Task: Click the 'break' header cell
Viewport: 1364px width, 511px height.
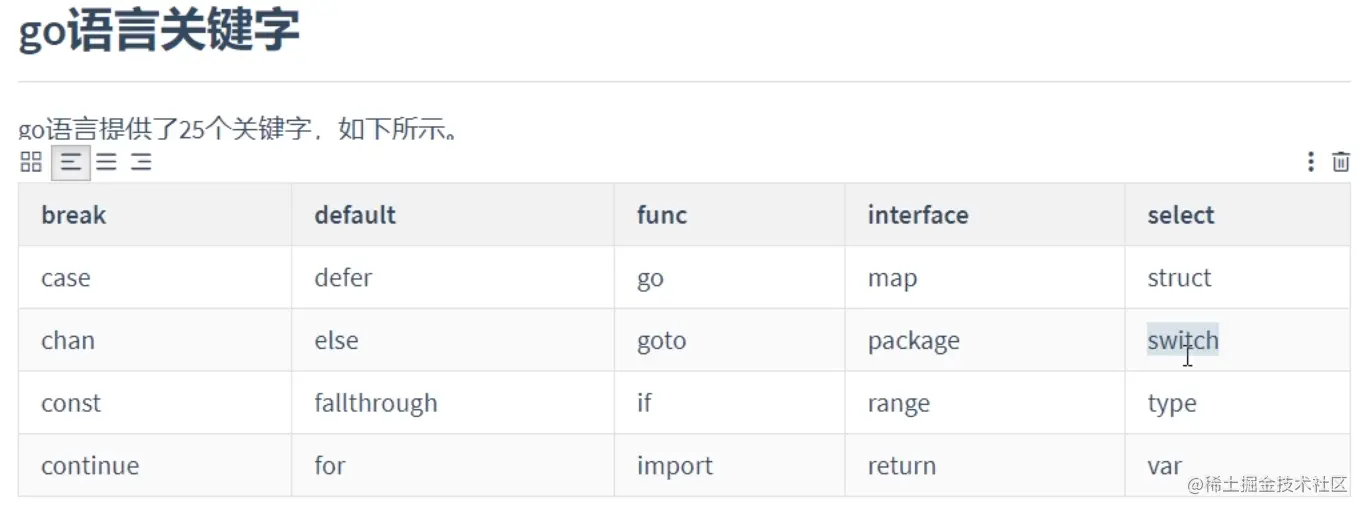Action: click(73, 215)
